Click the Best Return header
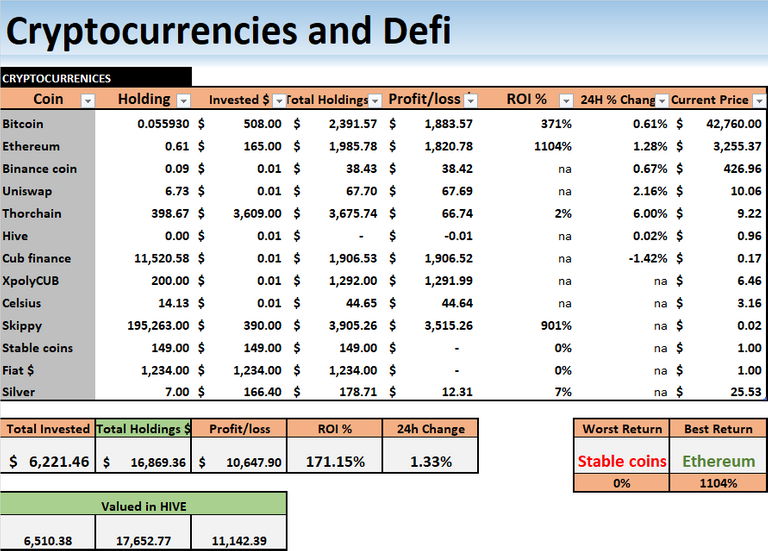Image resolution: width=768 pixels, height=551 pixels. point(718,429)
